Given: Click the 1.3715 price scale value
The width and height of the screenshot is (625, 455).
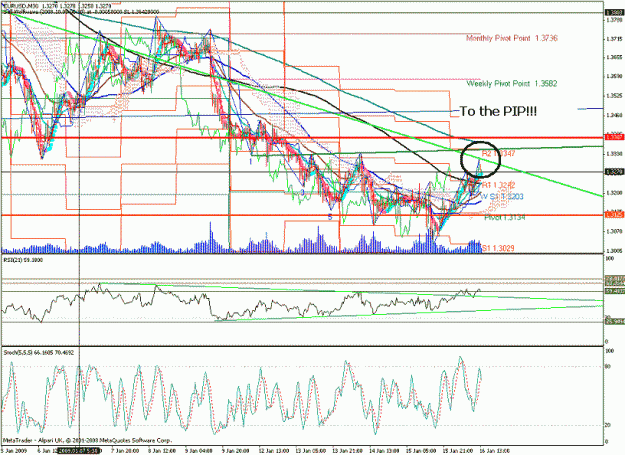Looking at the screenshot, I should tap(614, 39).
